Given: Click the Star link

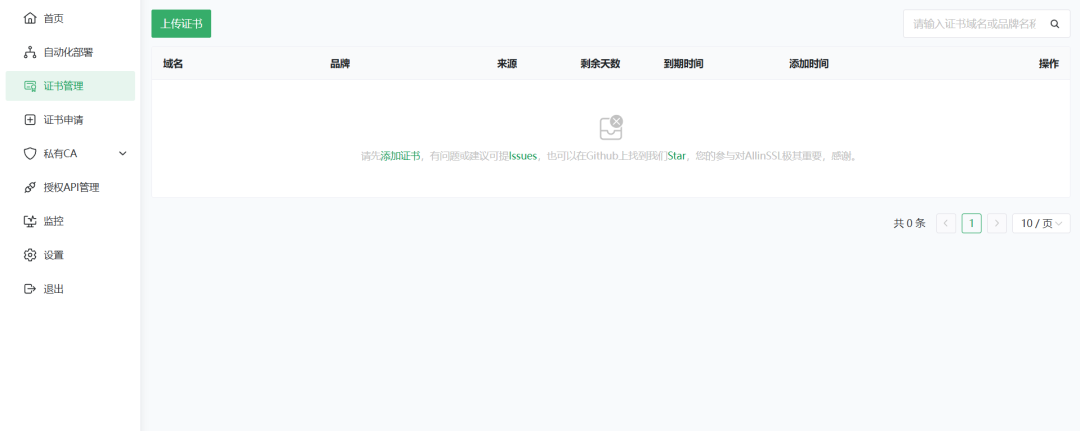Looking at the screenshot, I should point(677,156).
